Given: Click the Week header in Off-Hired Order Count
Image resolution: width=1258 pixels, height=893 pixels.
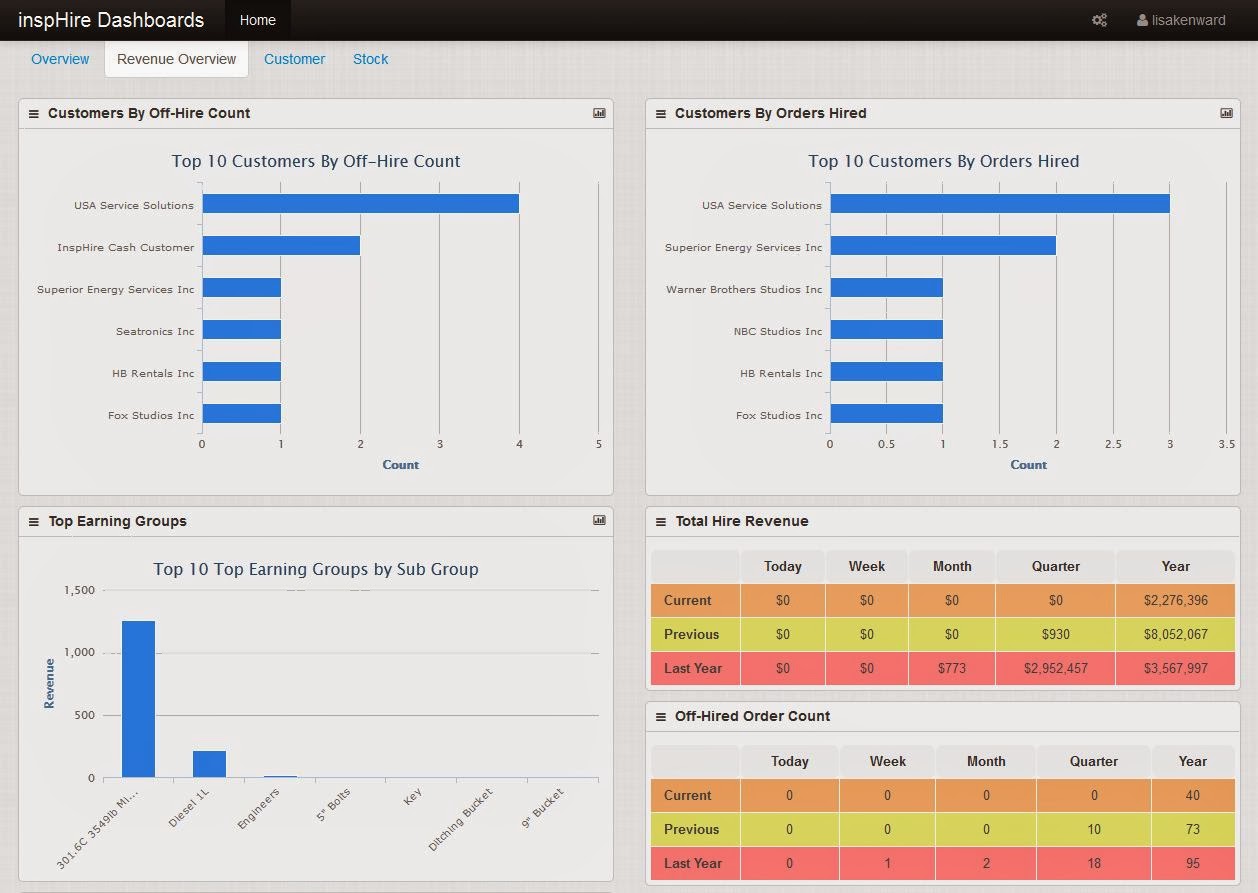Looking at the screenshot, I should click(x=888, y=761).
